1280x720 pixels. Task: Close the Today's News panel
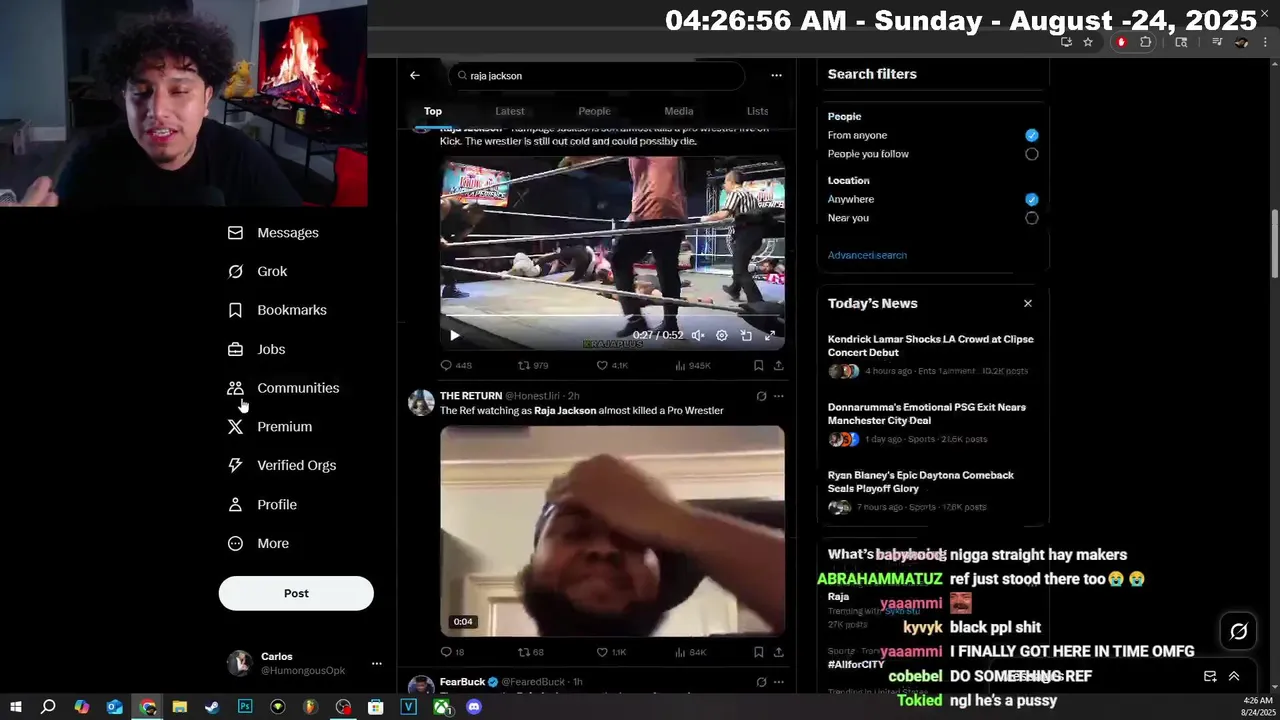(x=1027, y=303)
